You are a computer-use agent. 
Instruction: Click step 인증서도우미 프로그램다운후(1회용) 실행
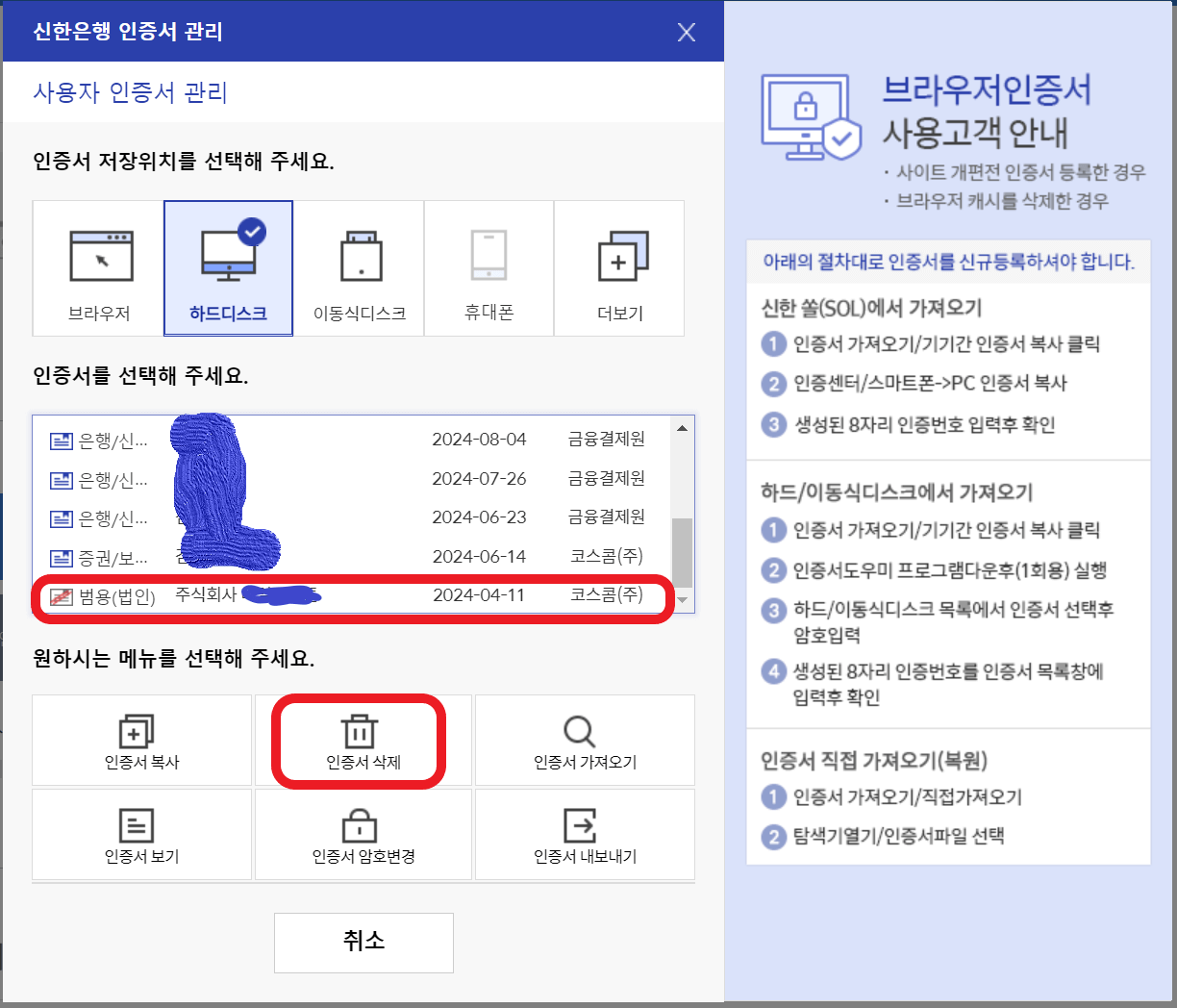pos(950,570)
